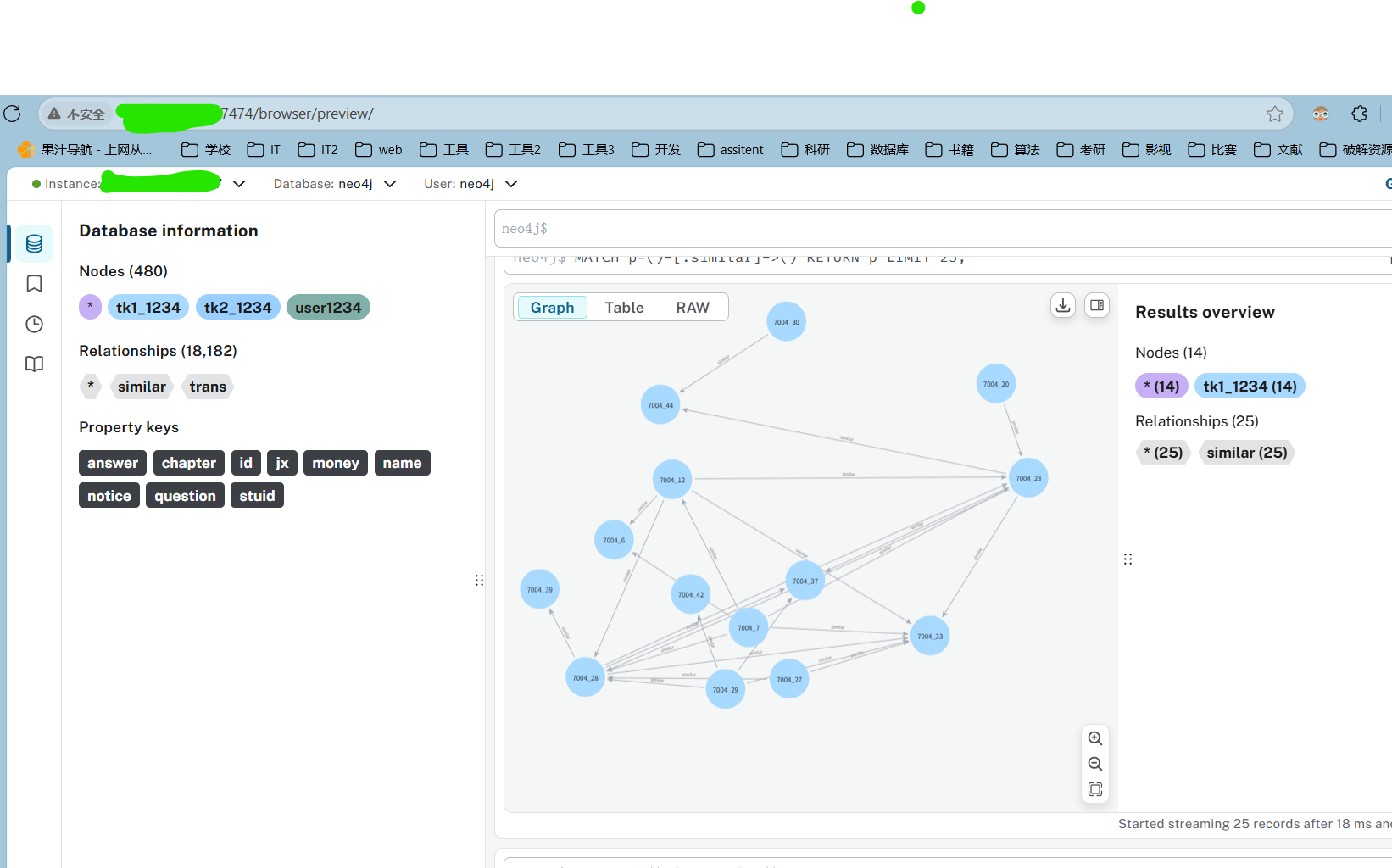Switch to the RAW results tab
Viewport: 1392px width, 868px height.
pos(693,307)
